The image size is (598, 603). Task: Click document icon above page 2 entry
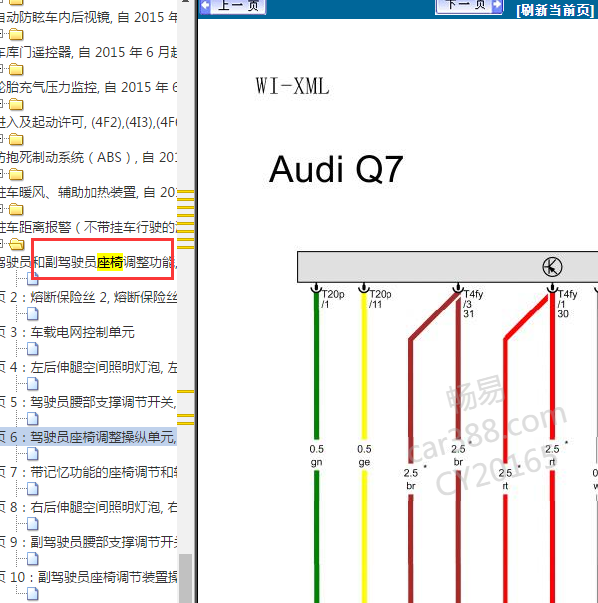pyautogui.click(x=33, y=279)
